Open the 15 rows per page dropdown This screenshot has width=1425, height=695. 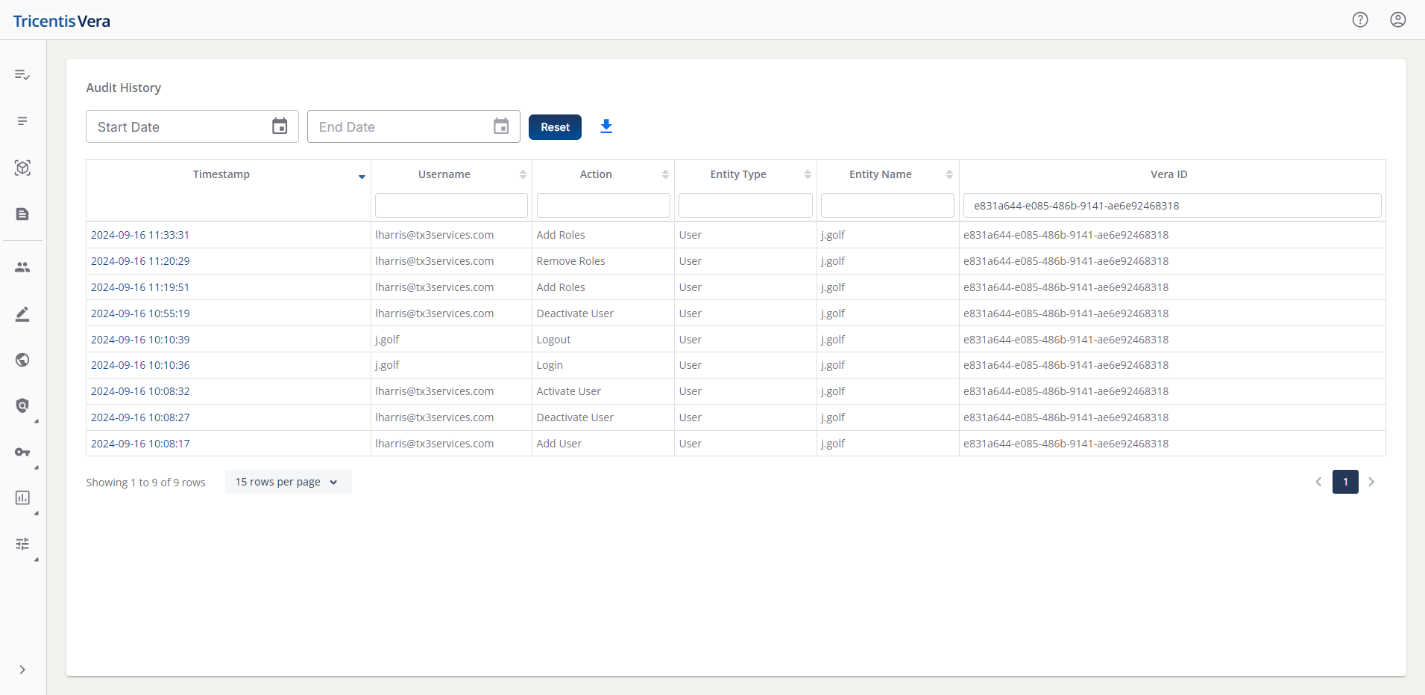[x=288, y=482]
